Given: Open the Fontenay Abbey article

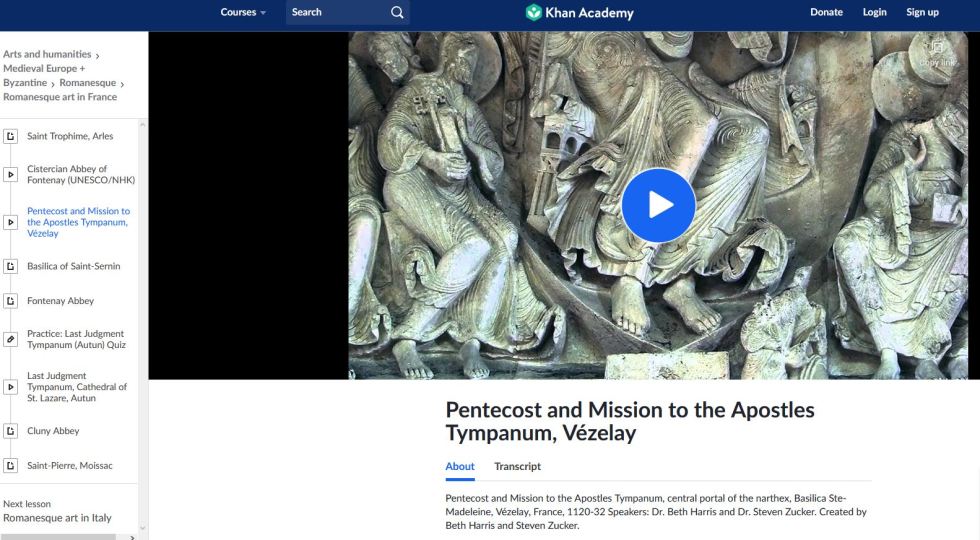Looking at the screenshot, I should [61, 301].
